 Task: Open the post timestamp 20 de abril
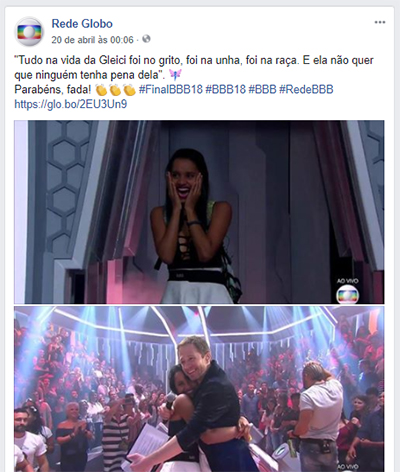pyautogui.click(x=92, y=40)
